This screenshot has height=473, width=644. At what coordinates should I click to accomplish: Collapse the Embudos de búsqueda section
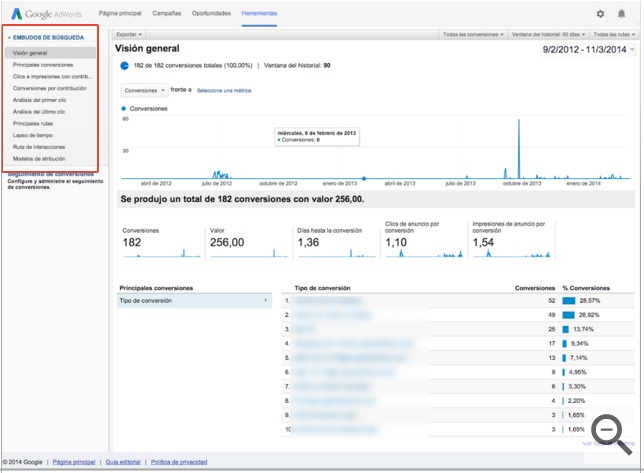(x=10, y=38)
